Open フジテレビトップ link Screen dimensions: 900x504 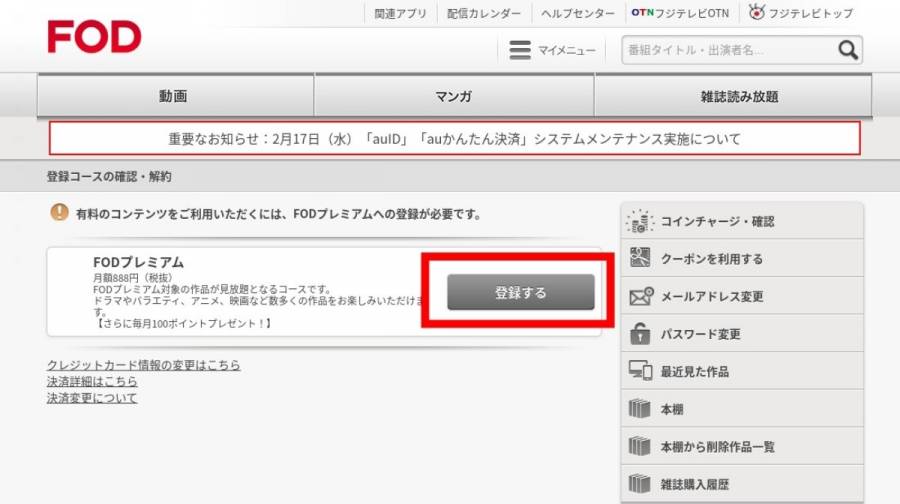point(801,13)
